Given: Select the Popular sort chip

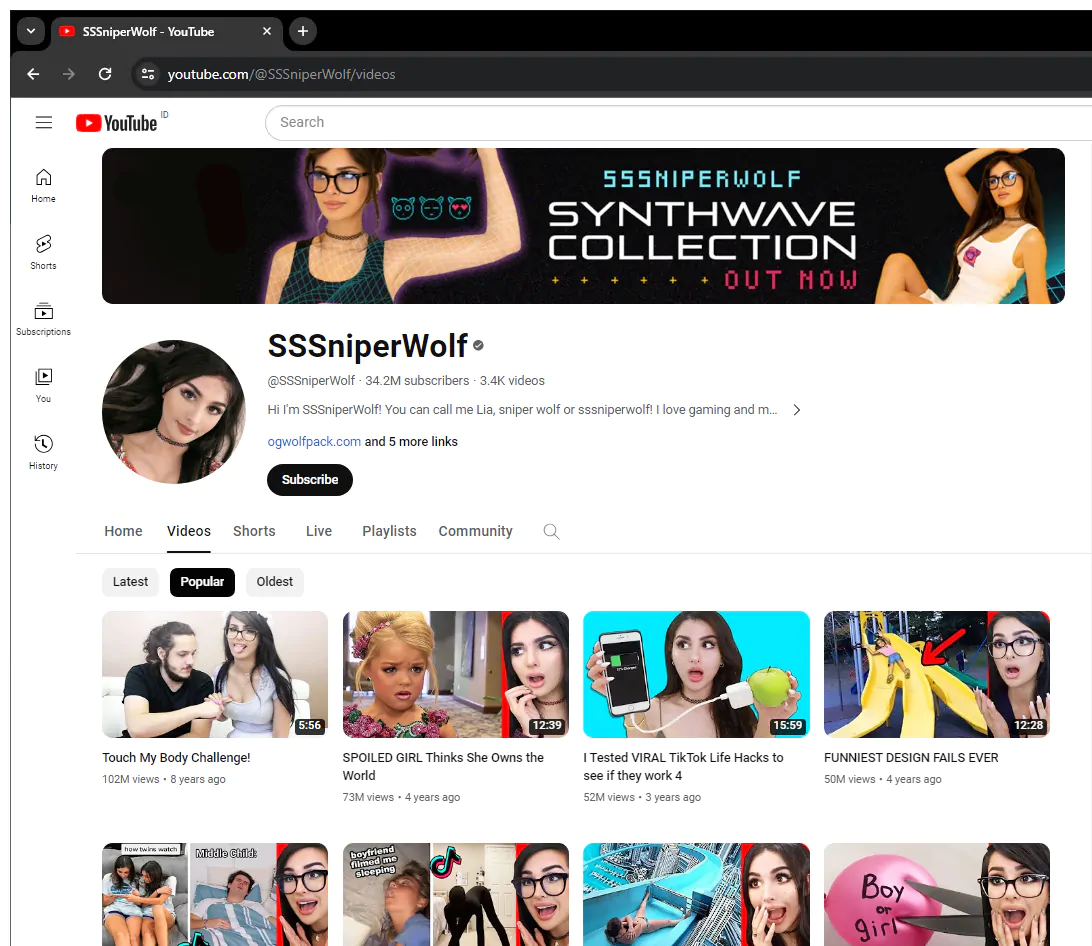Looking at the screenshot, I should click(x=202, y=582).
